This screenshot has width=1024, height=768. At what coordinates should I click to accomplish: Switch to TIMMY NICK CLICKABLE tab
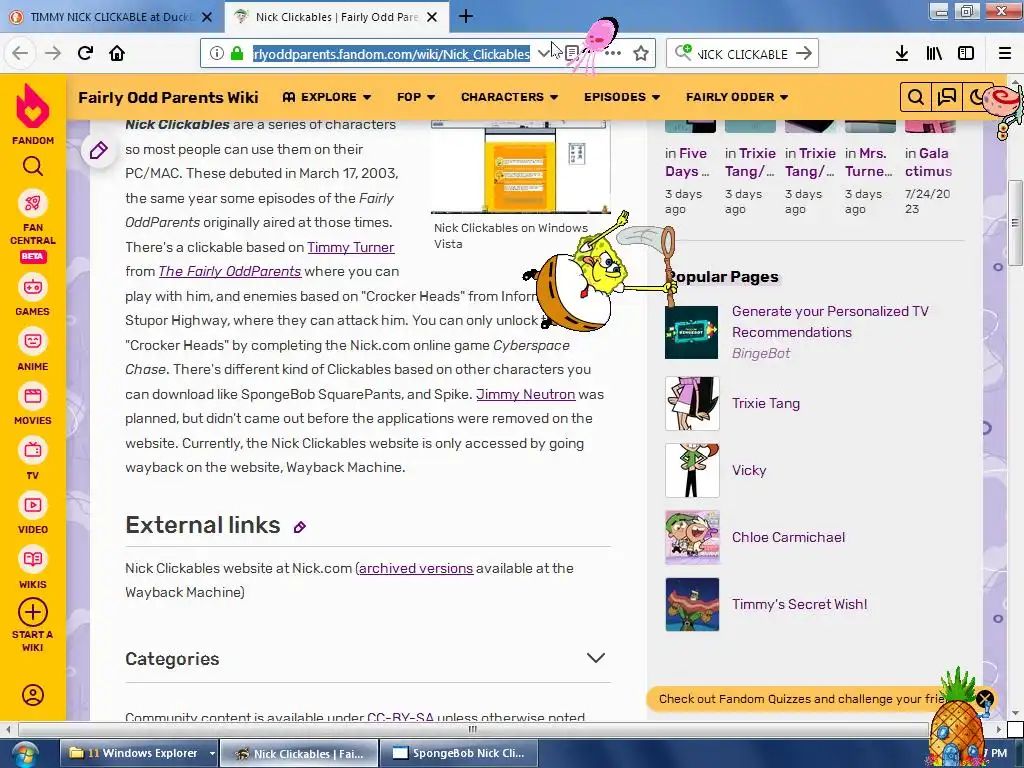tap(111, 17)
